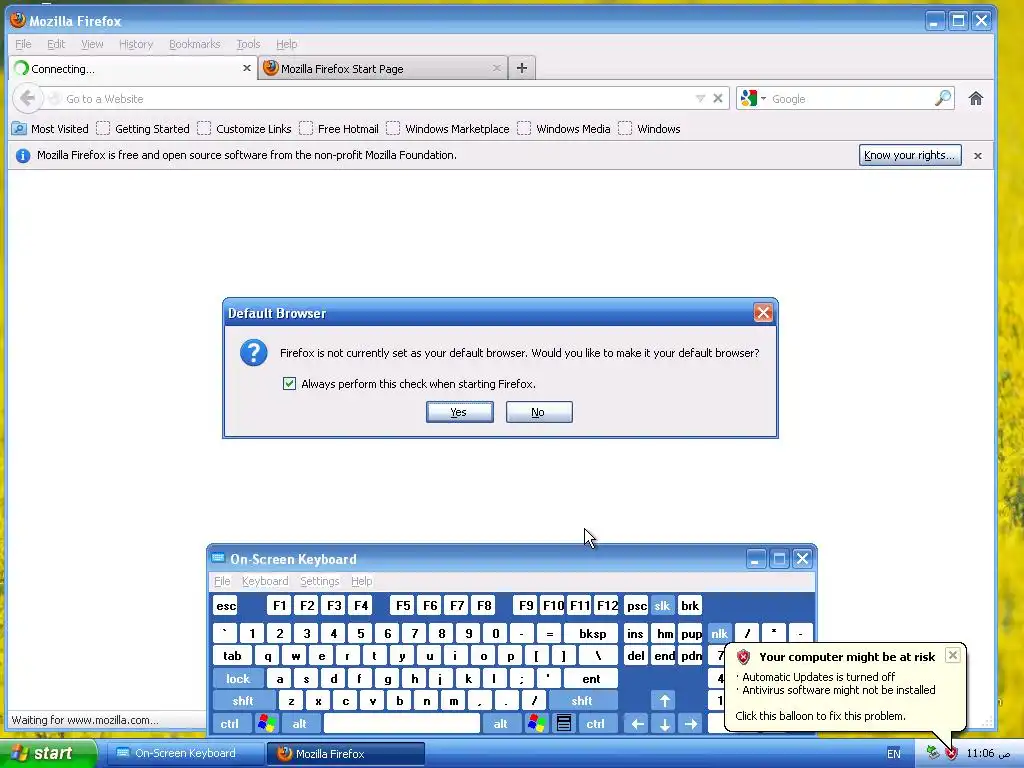1024x768 pixels.
Task: Click the network connection tray icon
Action: 933,754
